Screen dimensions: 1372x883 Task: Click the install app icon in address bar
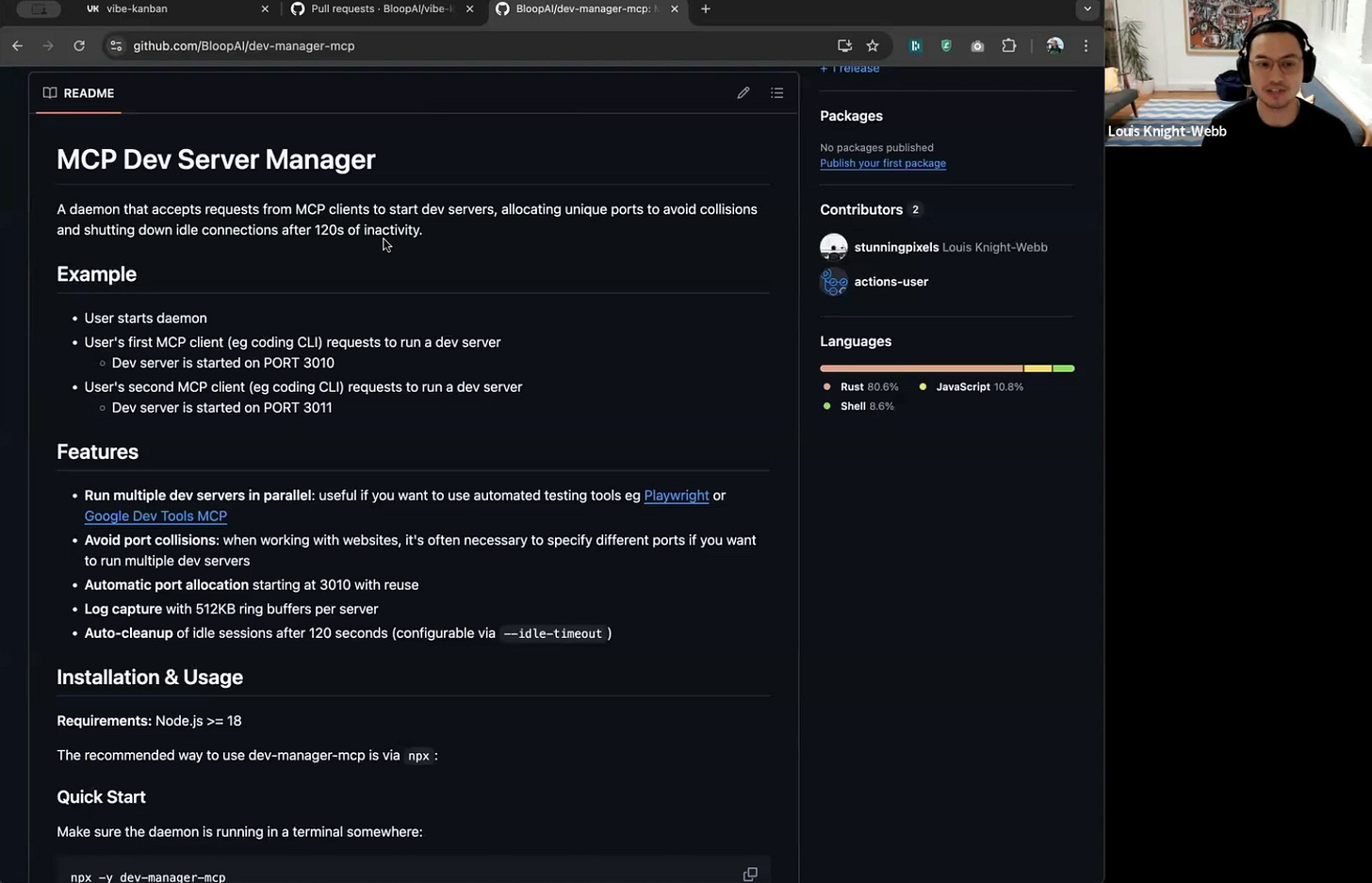[x=844, y=45]
